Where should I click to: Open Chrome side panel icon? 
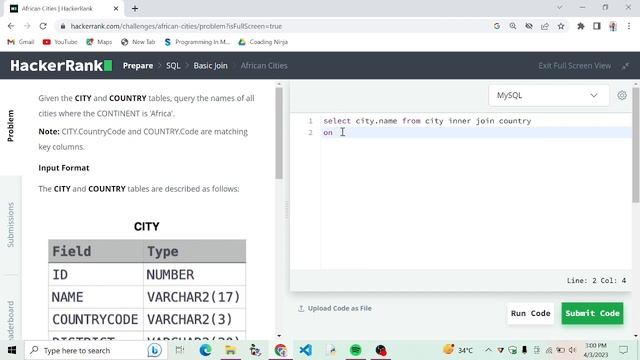point(597,26)
